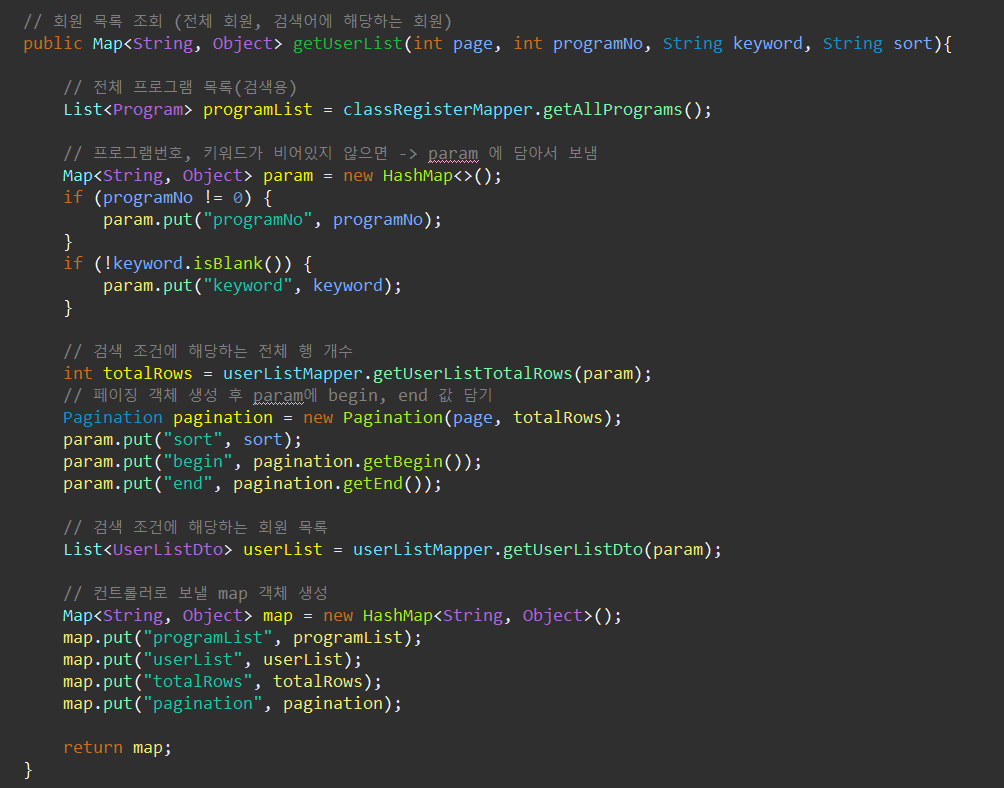Click the comment '컨트롤러로 보낼 map 객체 생성'
Image resolution: width=1004 pixels, height=788 pixels.
tap(195, 593)
